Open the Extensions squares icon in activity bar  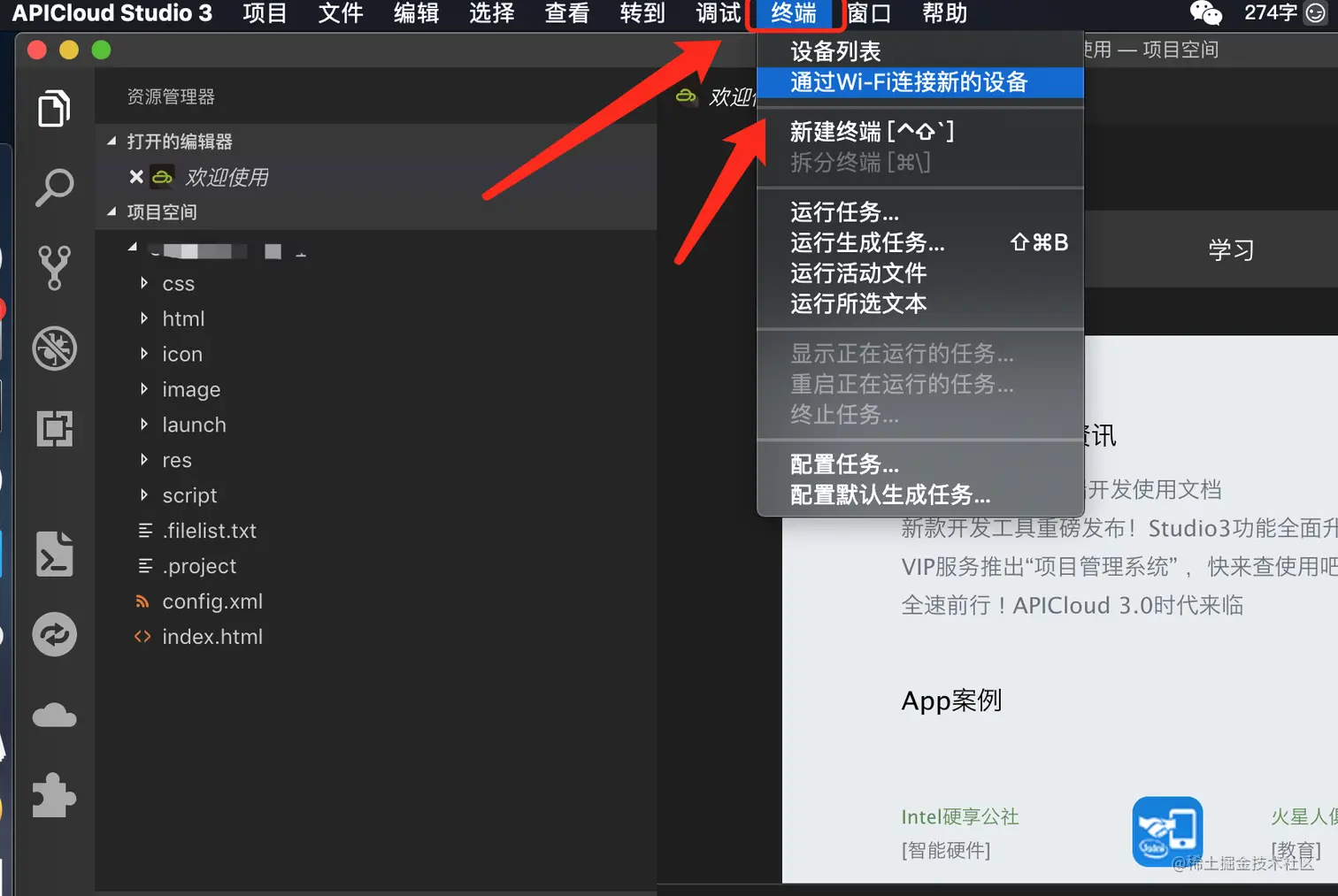(x=54, y=428)
